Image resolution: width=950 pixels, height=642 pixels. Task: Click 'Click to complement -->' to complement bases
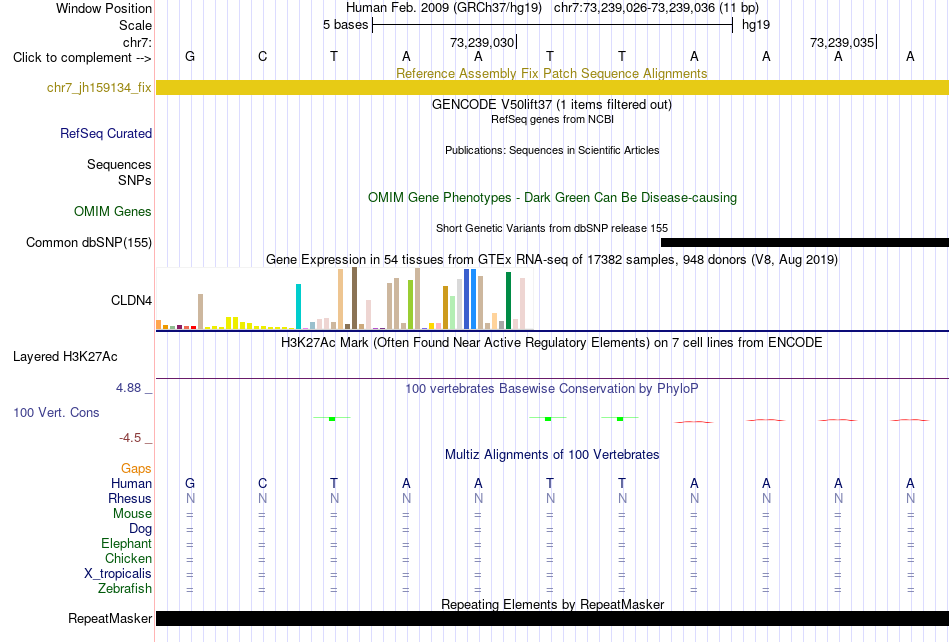[82, 58]
